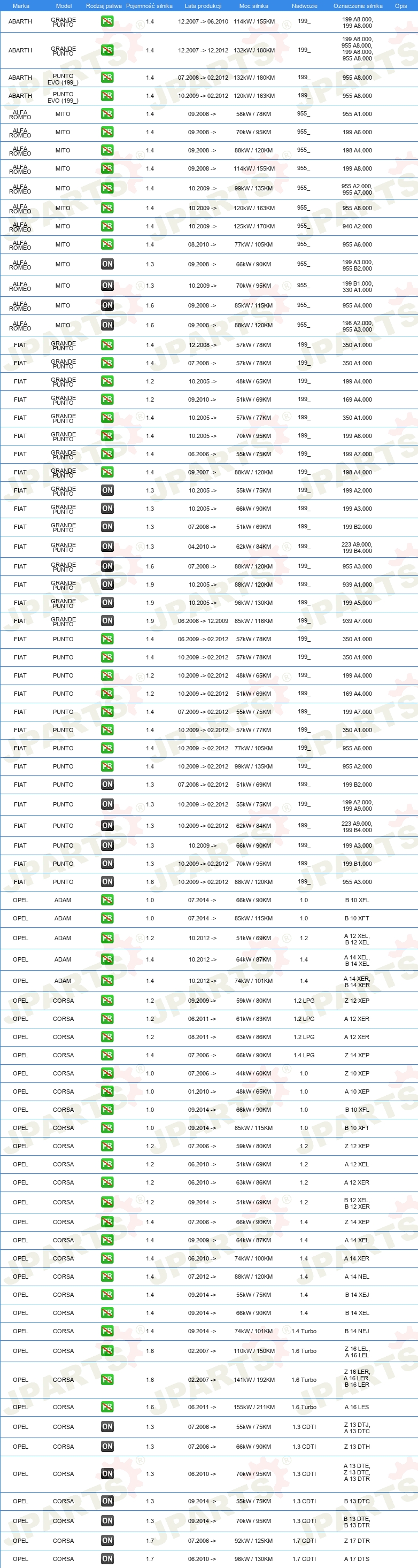The height and width of the screenshot is (1568, 418).
Task: Click petrol icon for Opel Adam 74kW/101KM row
Action: (x=107, y=981)
